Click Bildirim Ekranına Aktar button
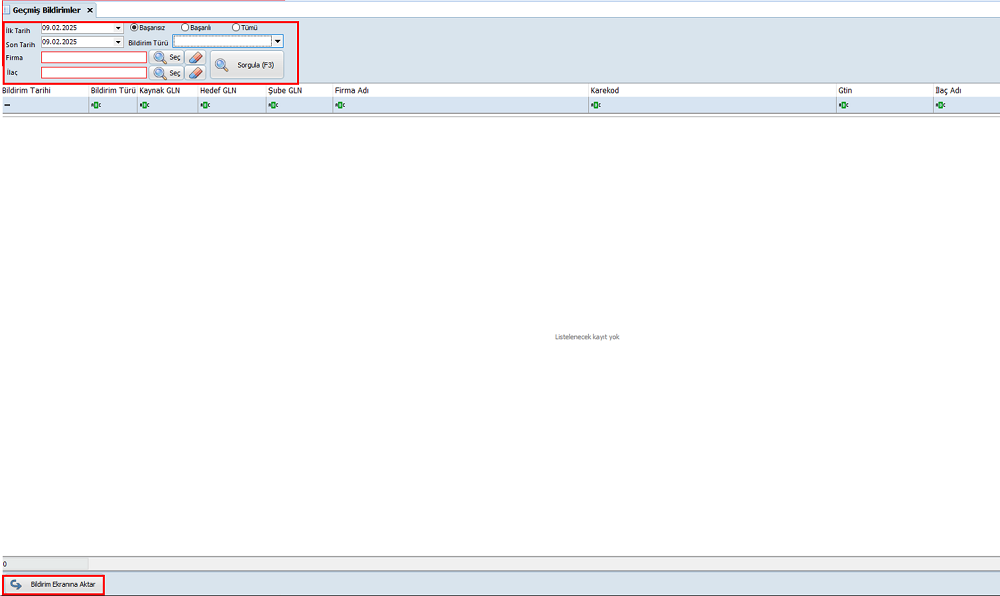Image resolution: width=1000 pixels, height=596 pixels. 54,584
